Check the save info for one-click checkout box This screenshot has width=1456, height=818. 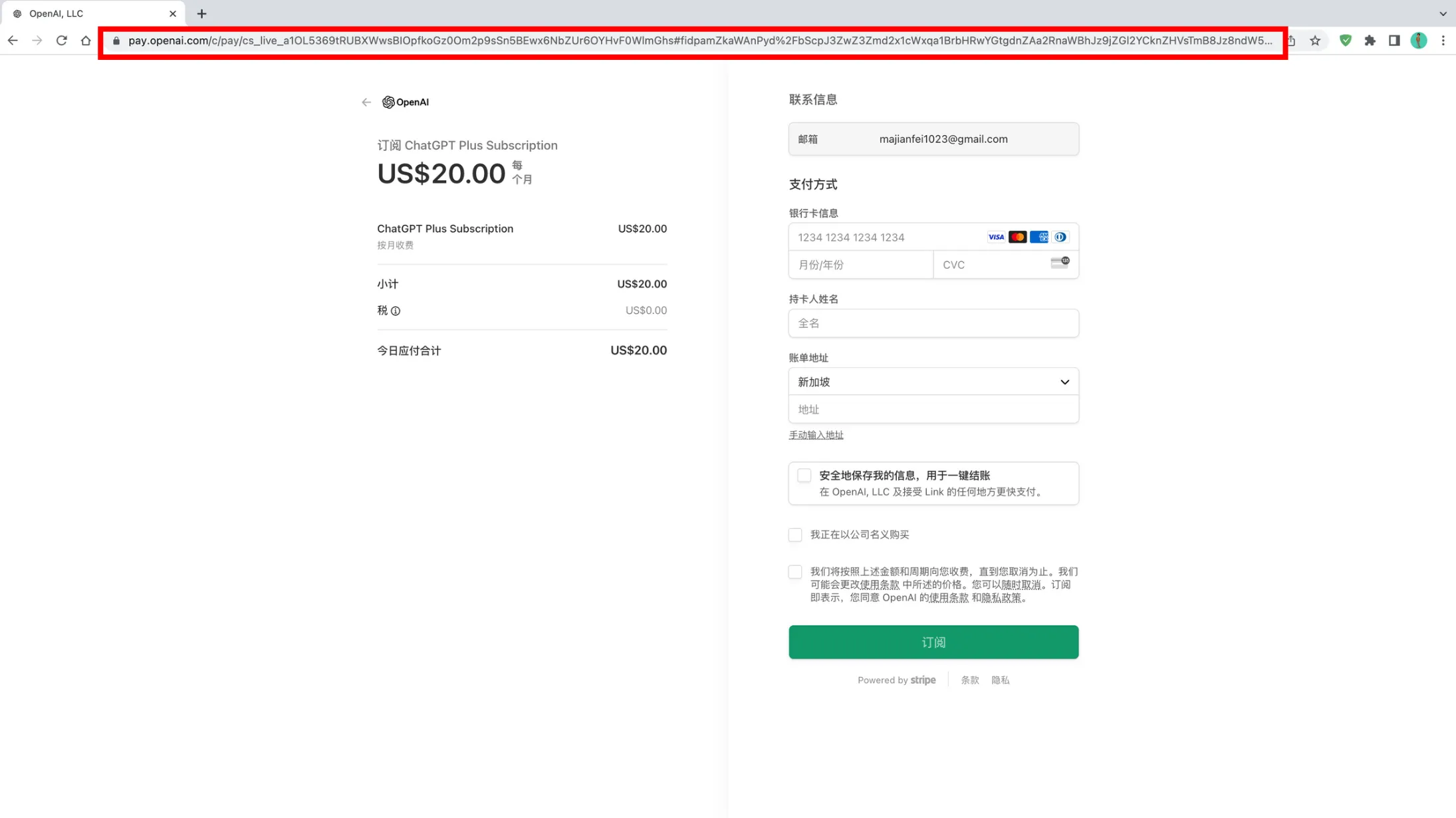coord(804,476)
